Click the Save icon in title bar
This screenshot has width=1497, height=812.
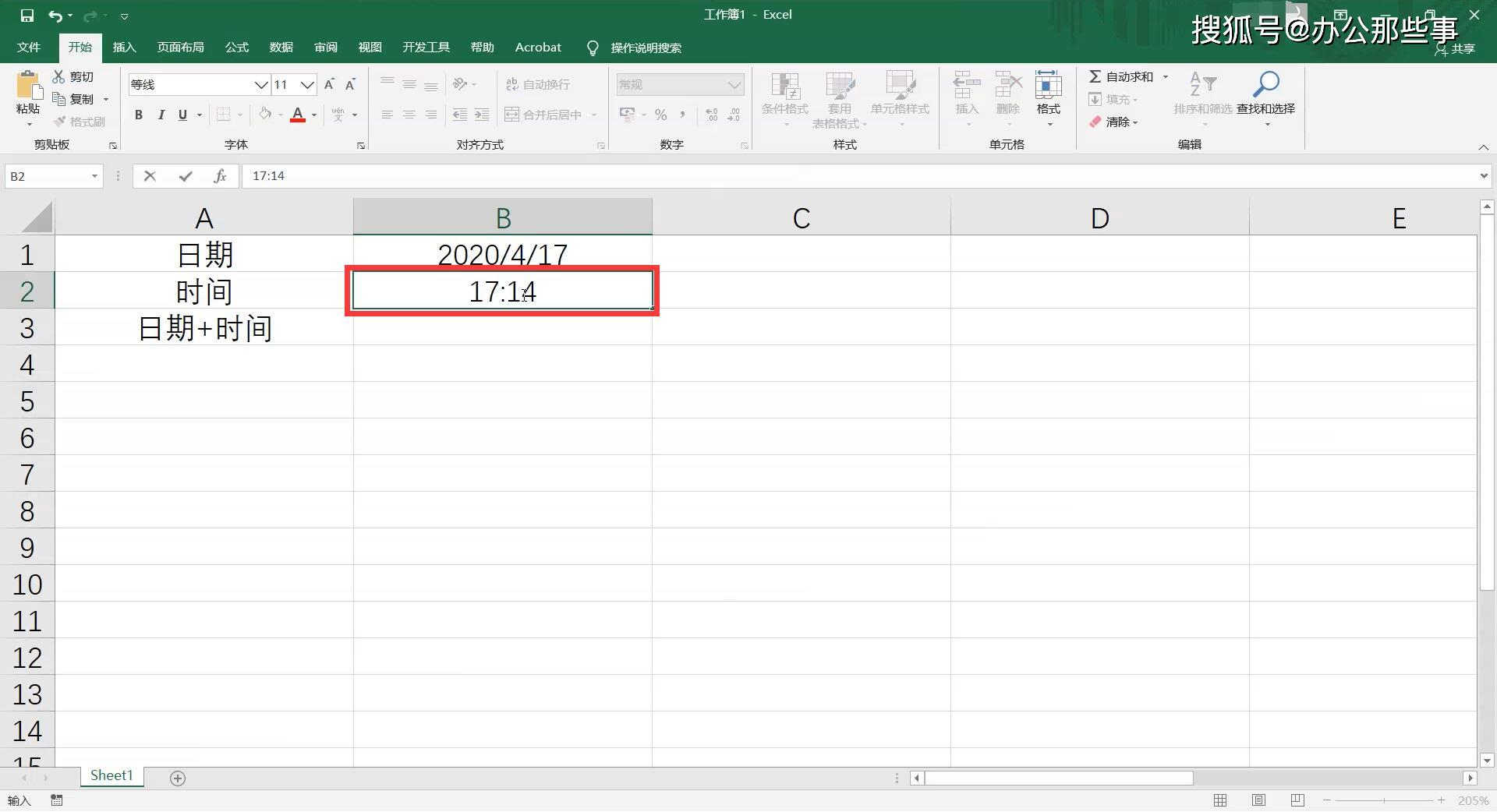[27, 16]
